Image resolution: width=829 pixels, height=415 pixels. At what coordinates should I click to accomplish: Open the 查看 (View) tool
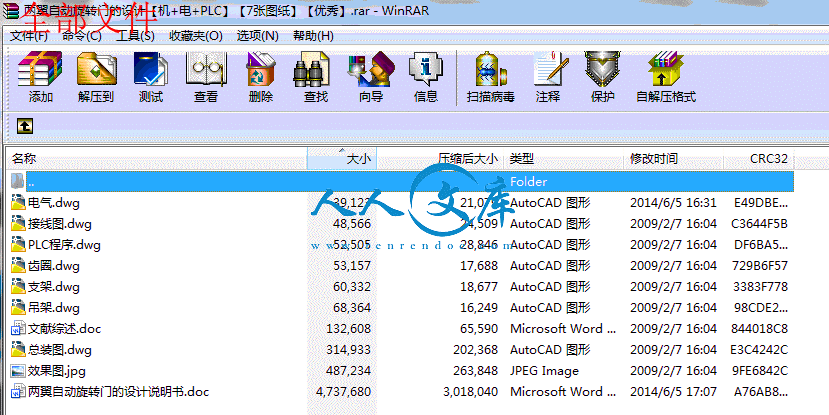pos(206,69)
